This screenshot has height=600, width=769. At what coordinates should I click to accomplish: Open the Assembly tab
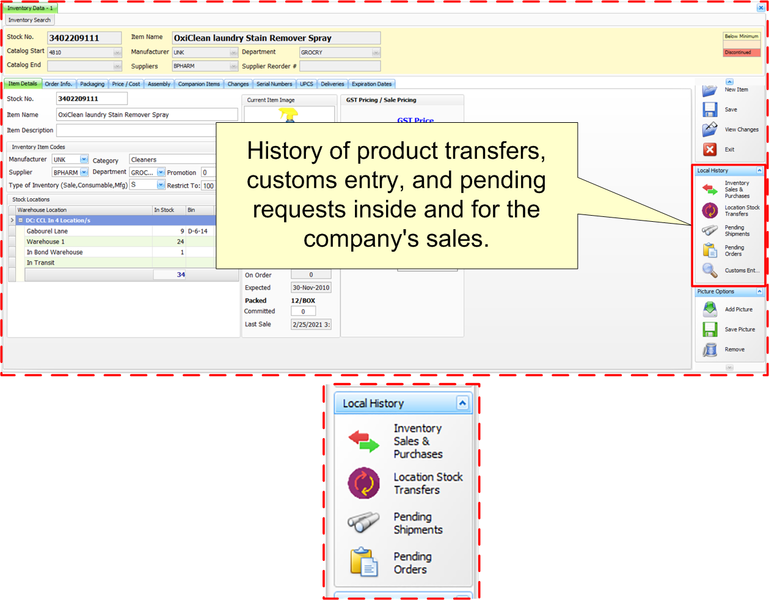(159, 84)
